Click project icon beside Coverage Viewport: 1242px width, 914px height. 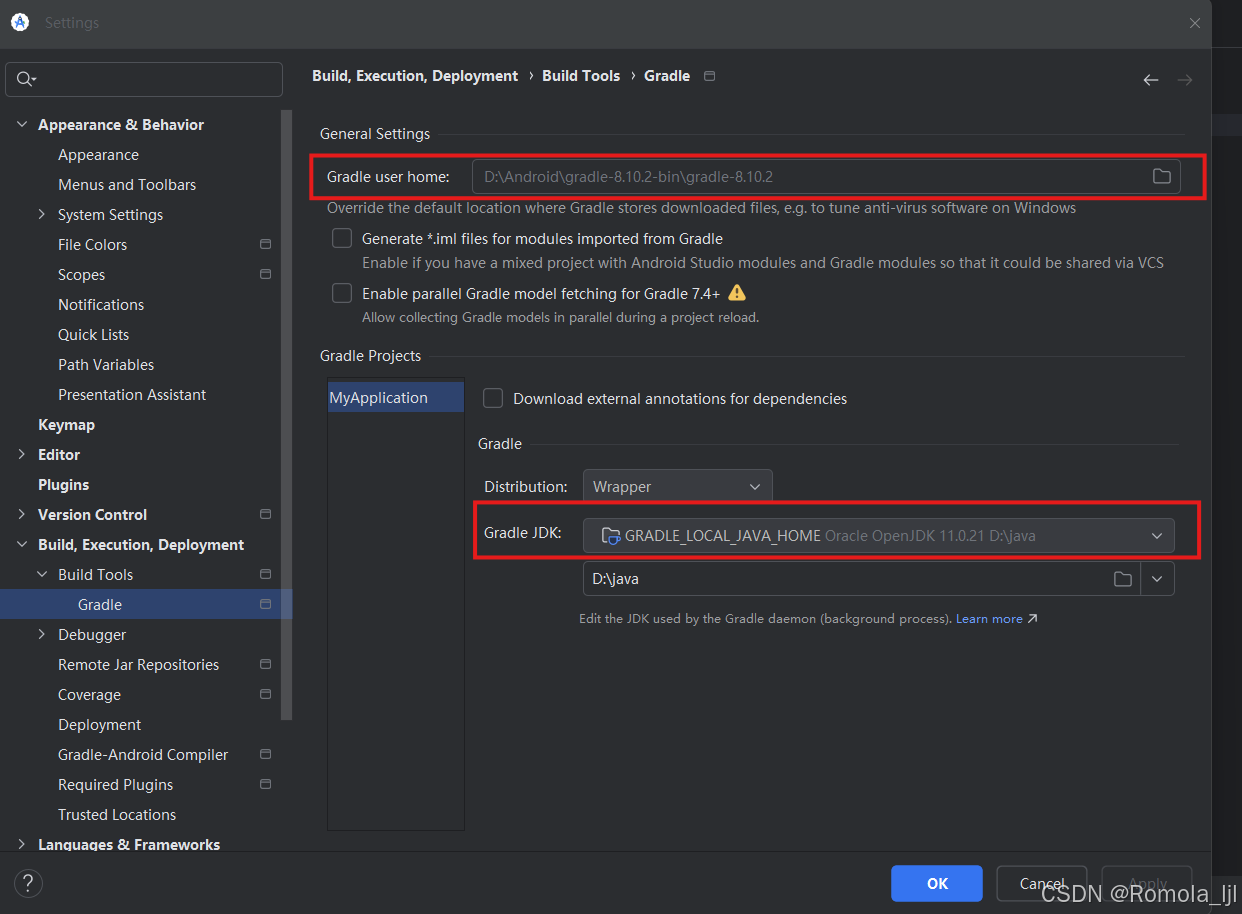(x=265, y=695)
